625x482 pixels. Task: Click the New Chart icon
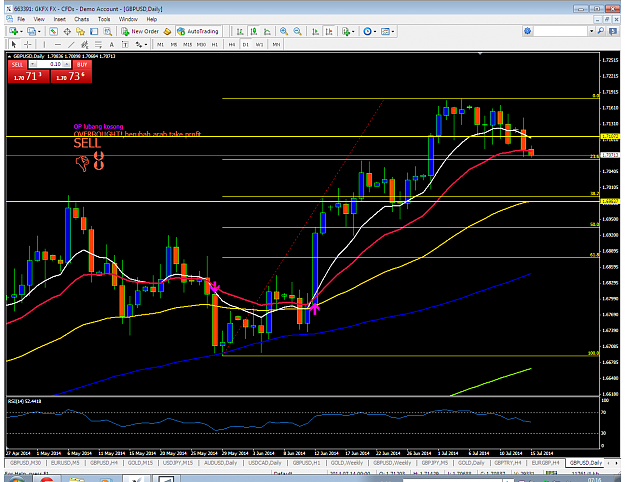point(14,31)
